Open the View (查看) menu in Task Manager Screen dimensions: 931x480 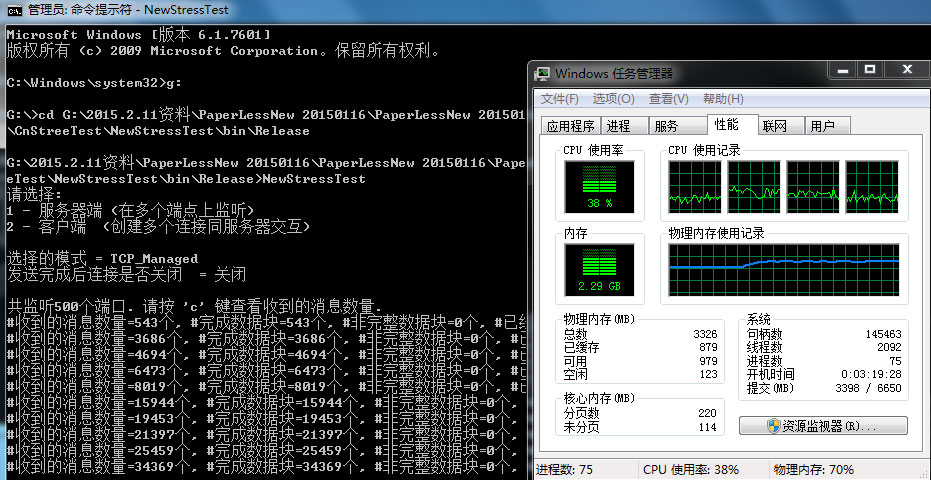click(x=669, y=99)
